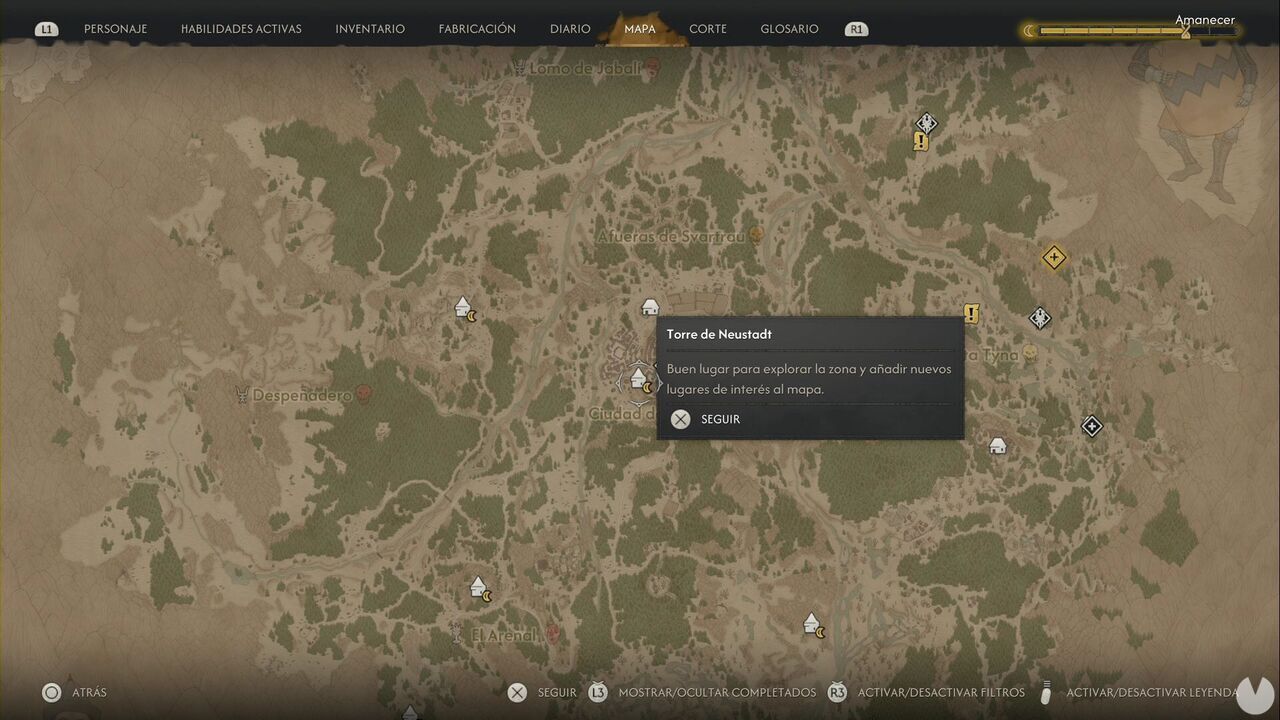
Task: Select the house with moon icon at bottom center
Action: coord(813,624)
